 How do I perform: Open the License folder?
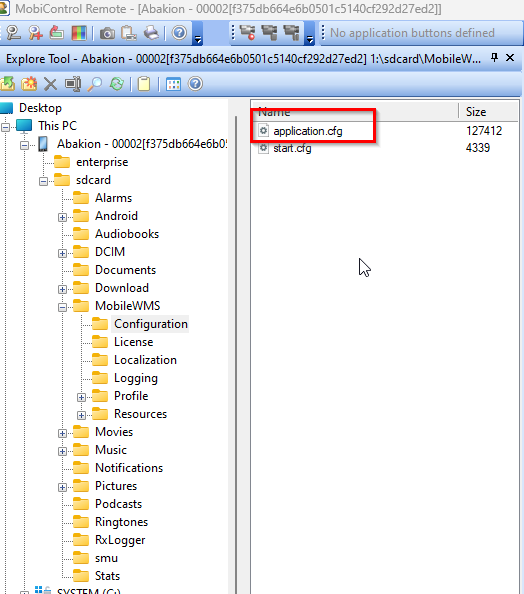pyautogui.click(x=133, y=342)
